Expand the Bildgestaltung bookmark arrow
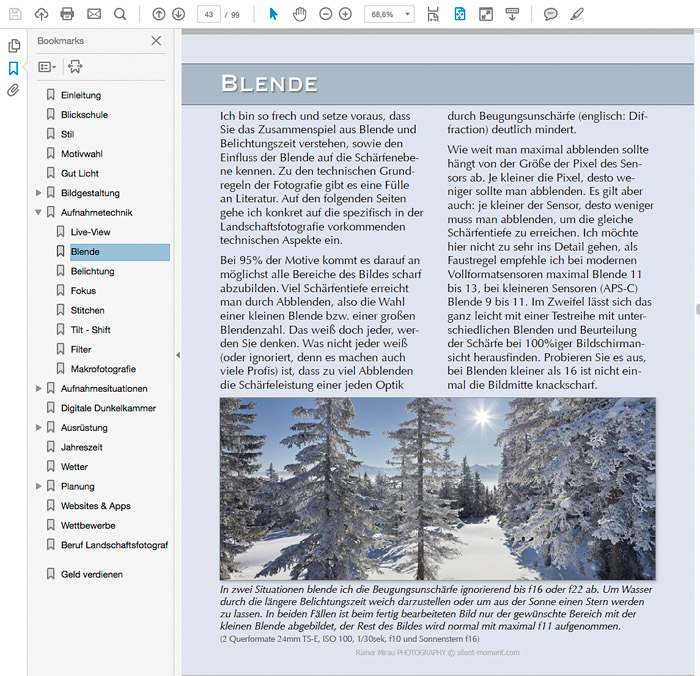The height and width of the screenshot is (676, 700). pyautogui.click(x=39, y=193)
